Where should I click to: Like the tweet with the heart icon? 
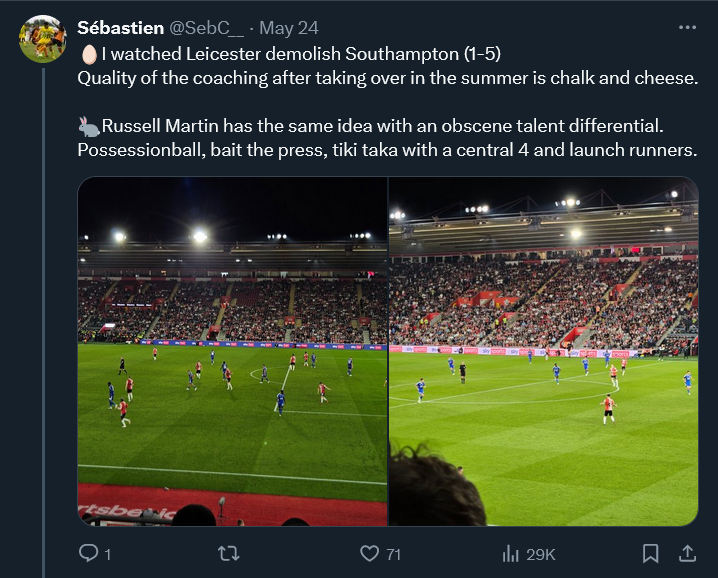coord(369,553)
